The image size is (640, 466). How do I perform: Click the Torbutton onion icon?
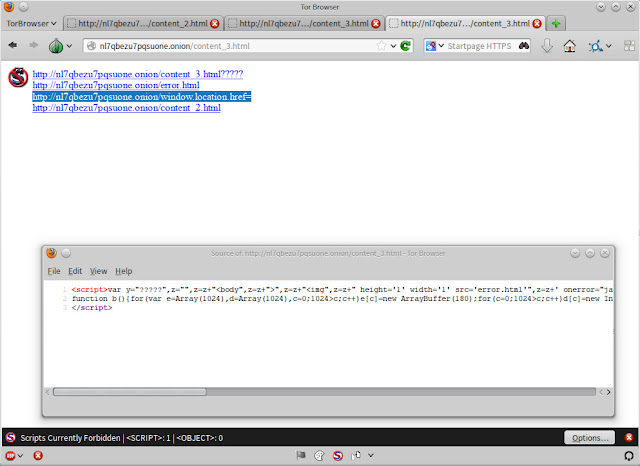pos(57,46)
